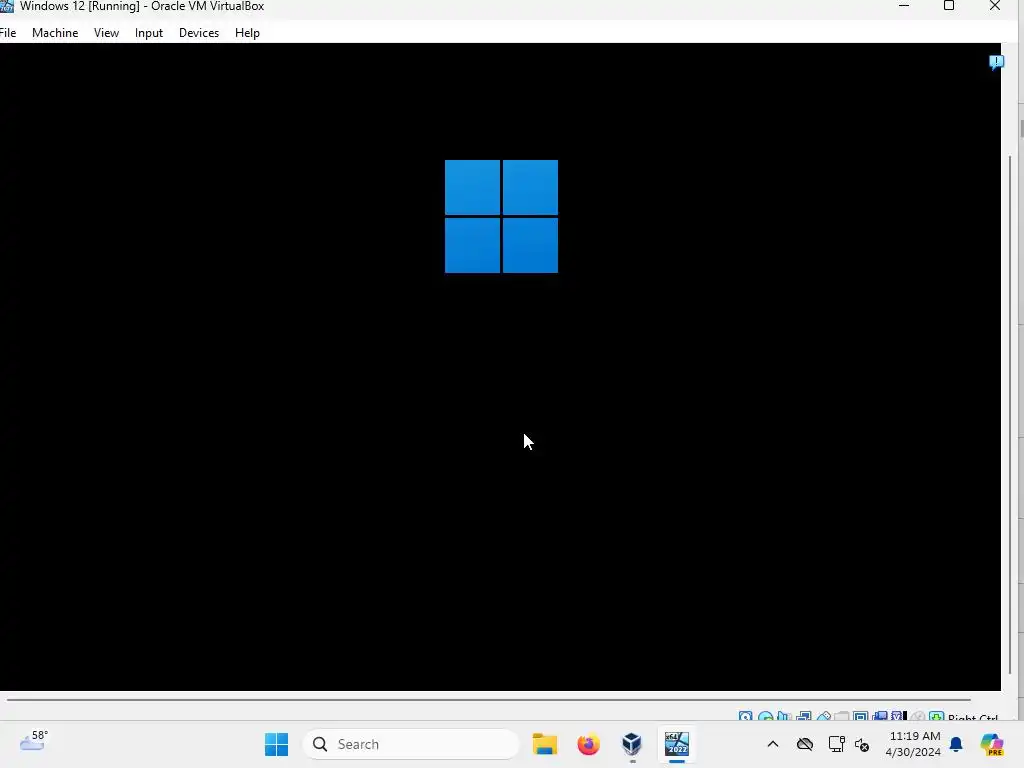
Task: Click the VM window vertical scrollbar
Action: pos(1011,415)
